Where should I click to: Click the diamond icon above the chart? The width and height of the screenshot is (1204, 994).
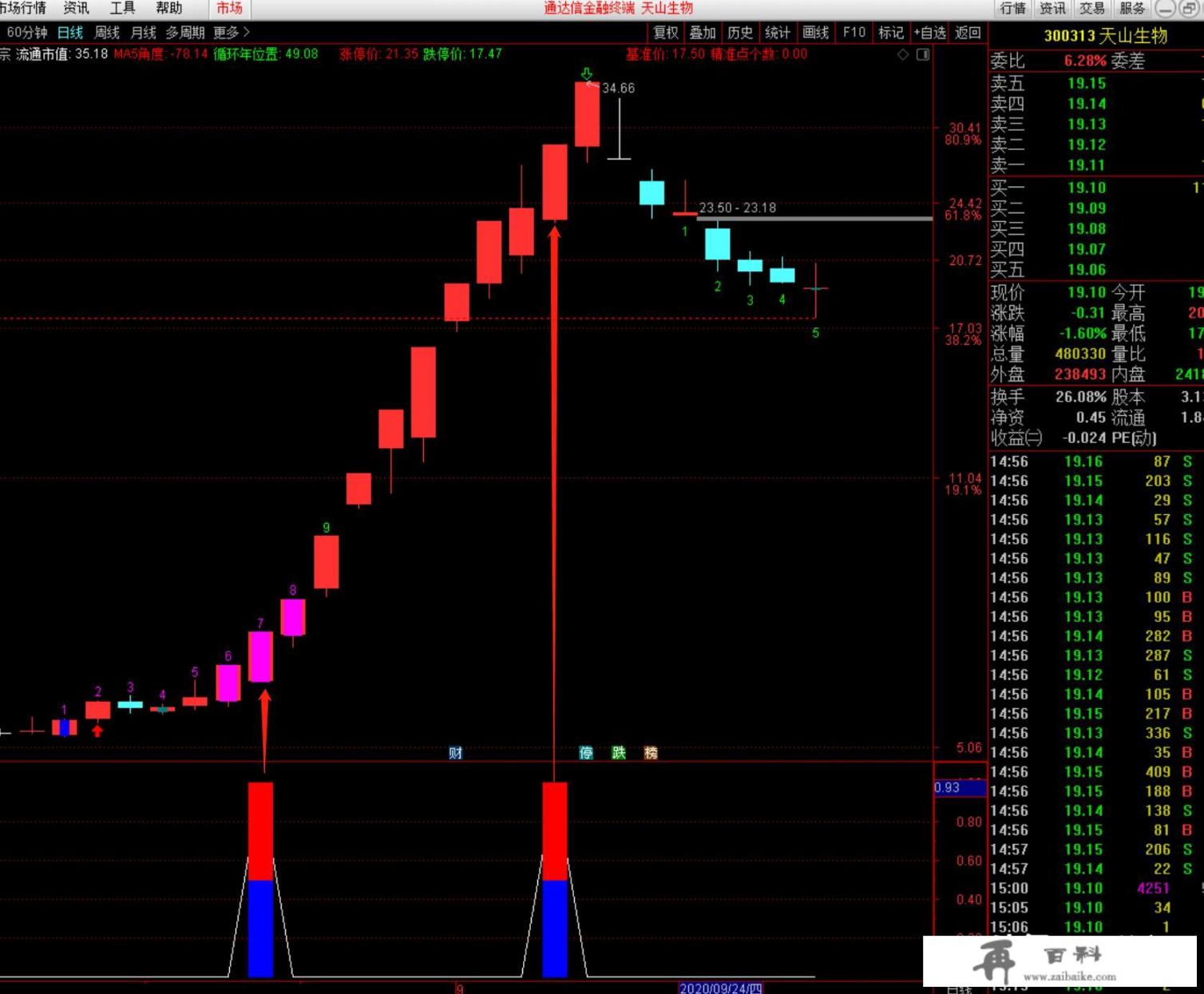click(903, 54)
